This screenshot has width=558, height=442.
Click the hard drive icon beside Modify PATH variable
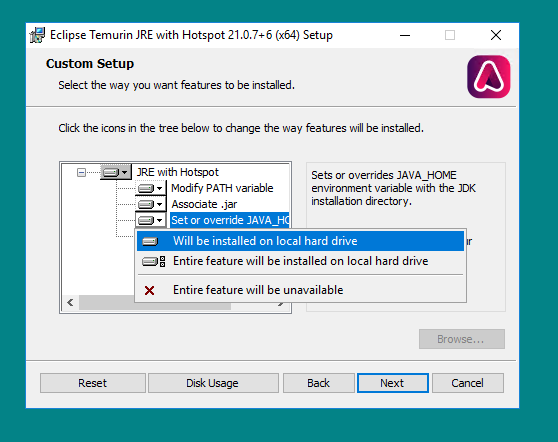pos(146,188)
